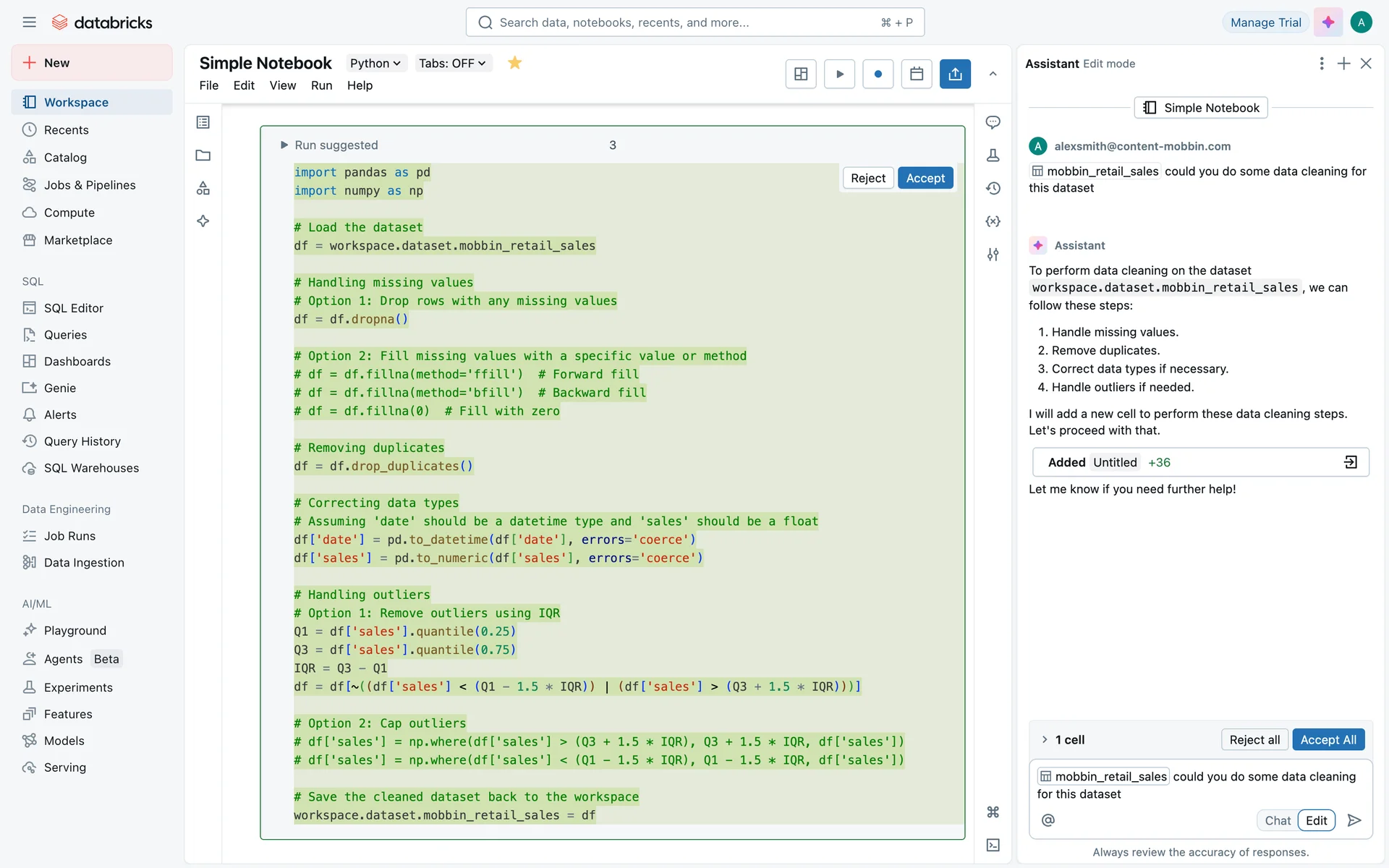This screenshot has height=868, width=1389.
Task: Click the Databricks Assistant sparkle icon
Action: tap(1328, 22)
